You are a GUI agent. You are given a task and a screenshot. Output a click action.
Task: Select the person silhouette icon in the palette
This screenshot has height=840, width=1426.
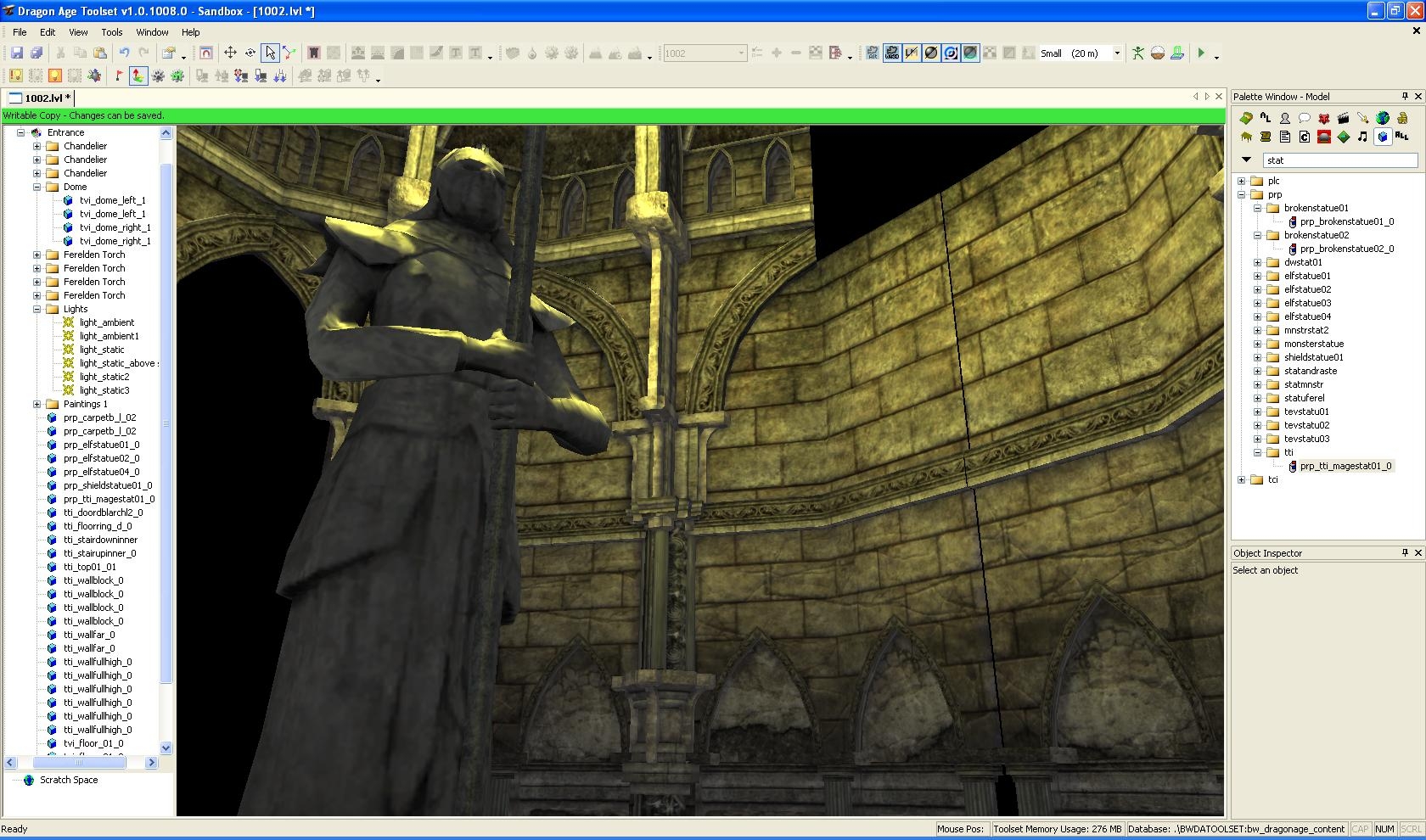(x=1285, y=118)
